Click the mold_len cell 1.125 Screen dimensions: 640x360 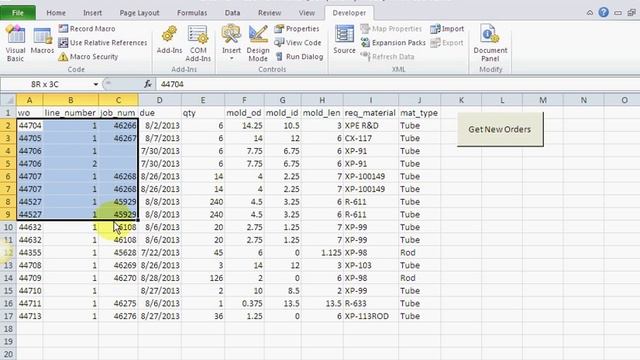[322, 253]
